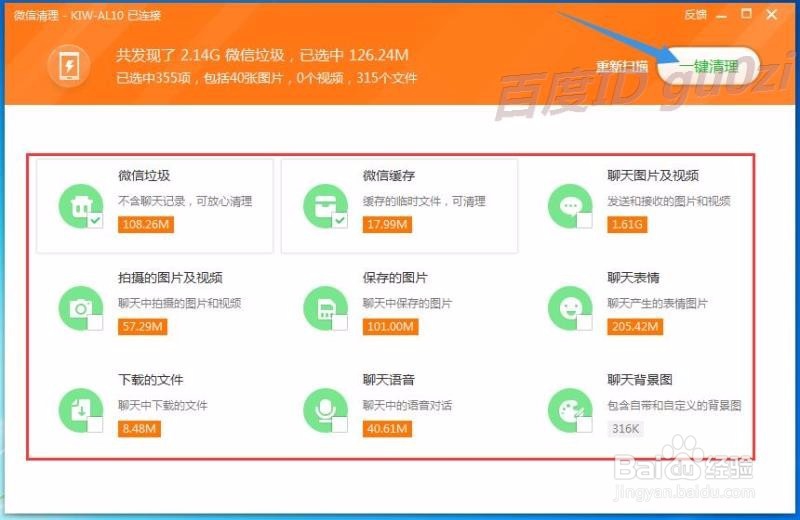Uncheck the 微信缓存 checkbox
Viewport: 800px width, 520px height.
(x=339, y=220)
